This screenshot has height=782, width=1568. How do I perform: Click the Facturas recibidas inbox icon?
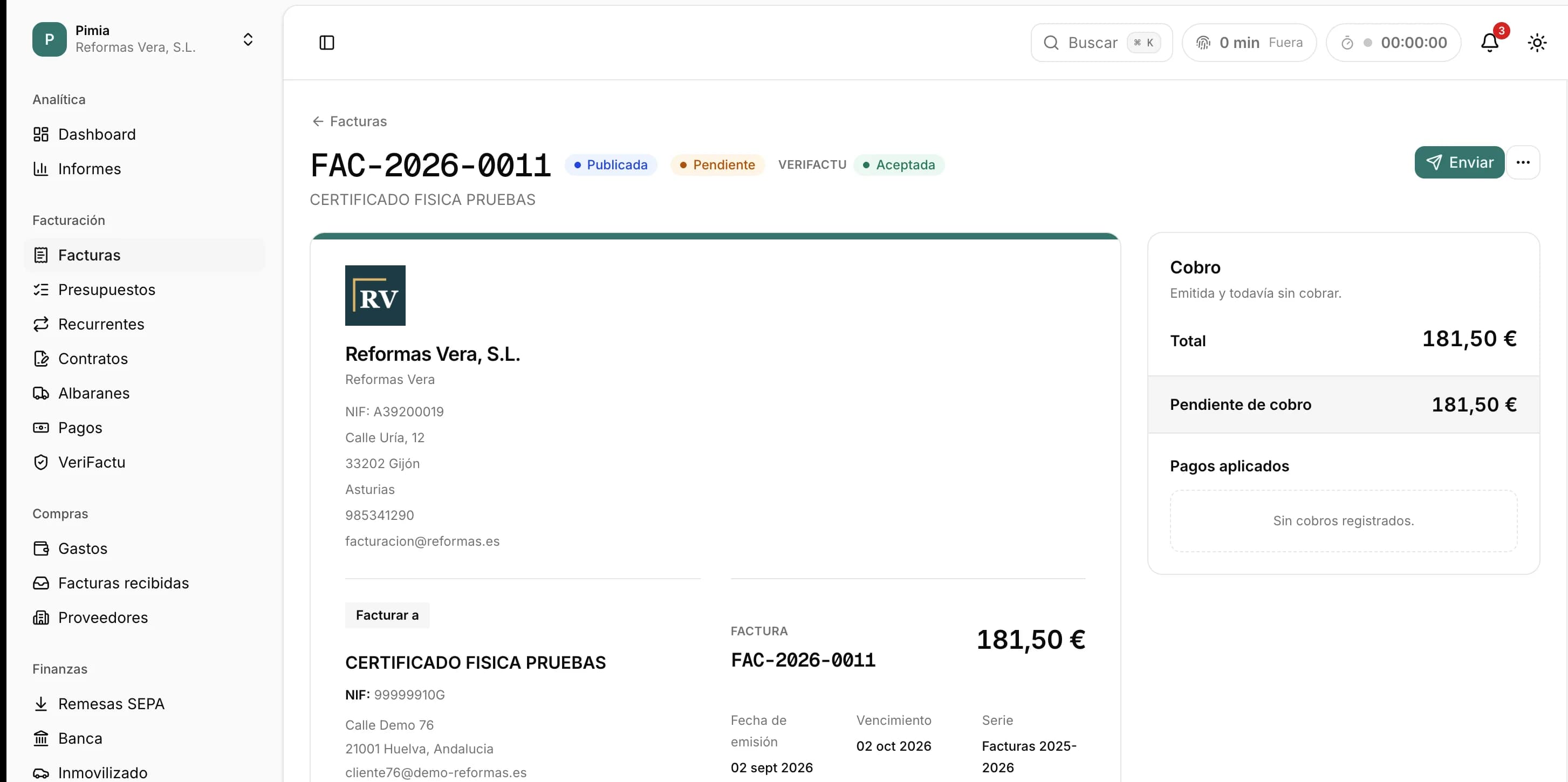(41, 583)
